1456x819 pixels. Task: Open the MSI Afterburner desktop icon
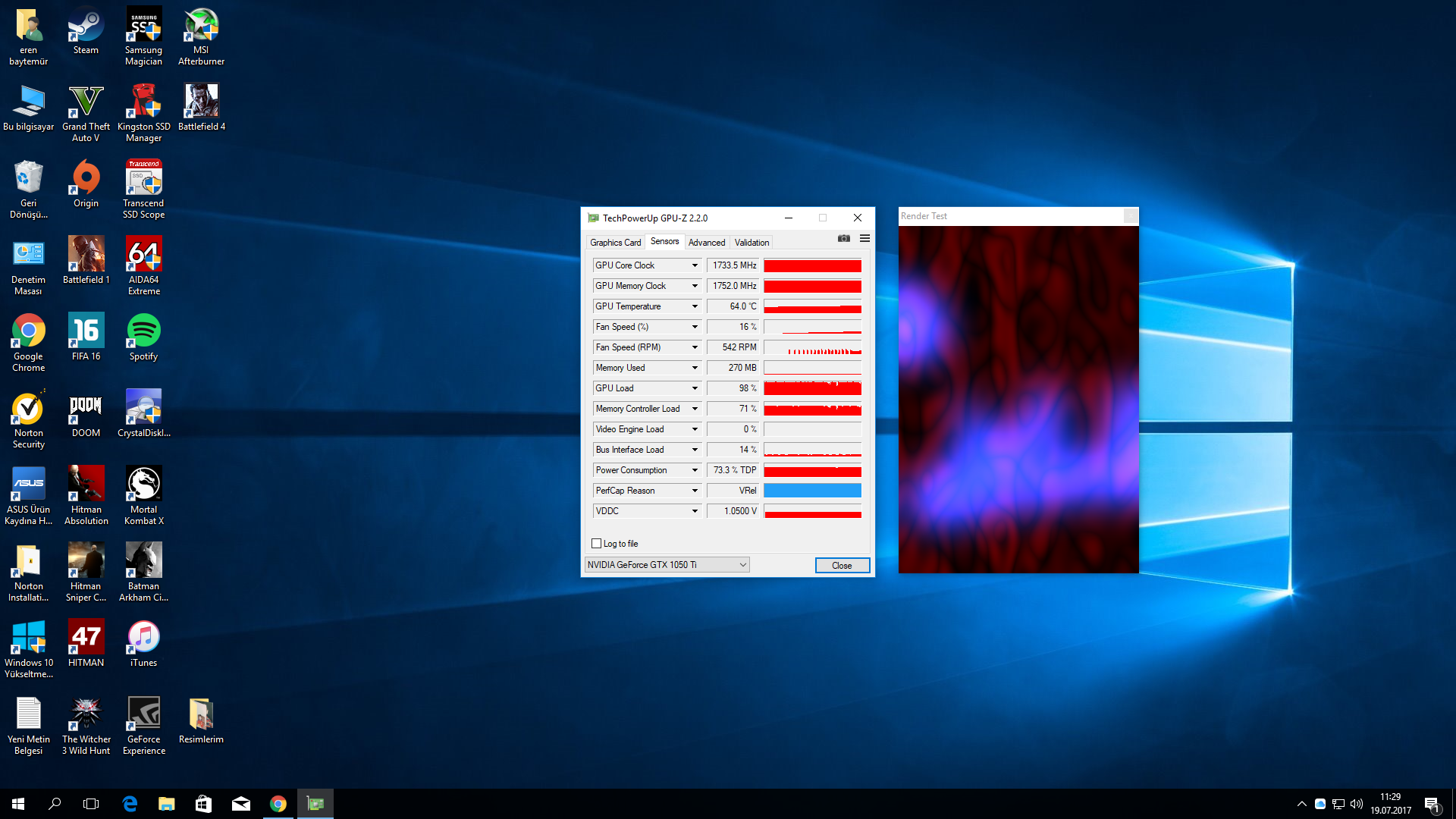(x=201, y=36)
